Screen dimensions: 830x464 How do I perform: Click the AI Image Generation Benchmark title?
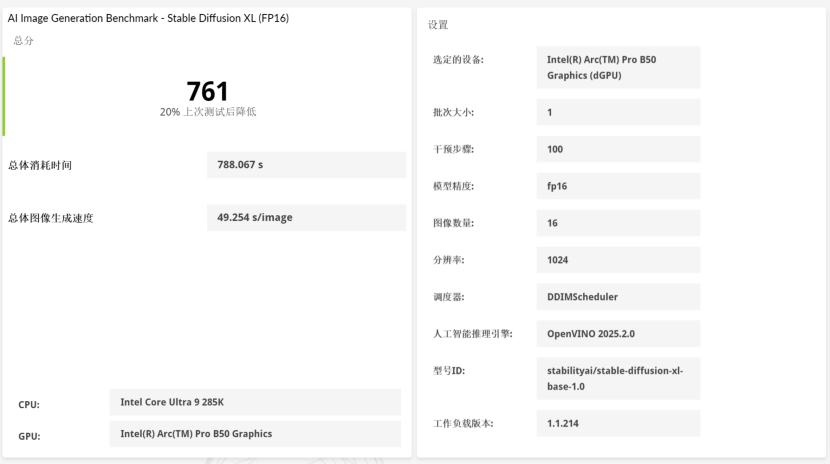(148, 18)
